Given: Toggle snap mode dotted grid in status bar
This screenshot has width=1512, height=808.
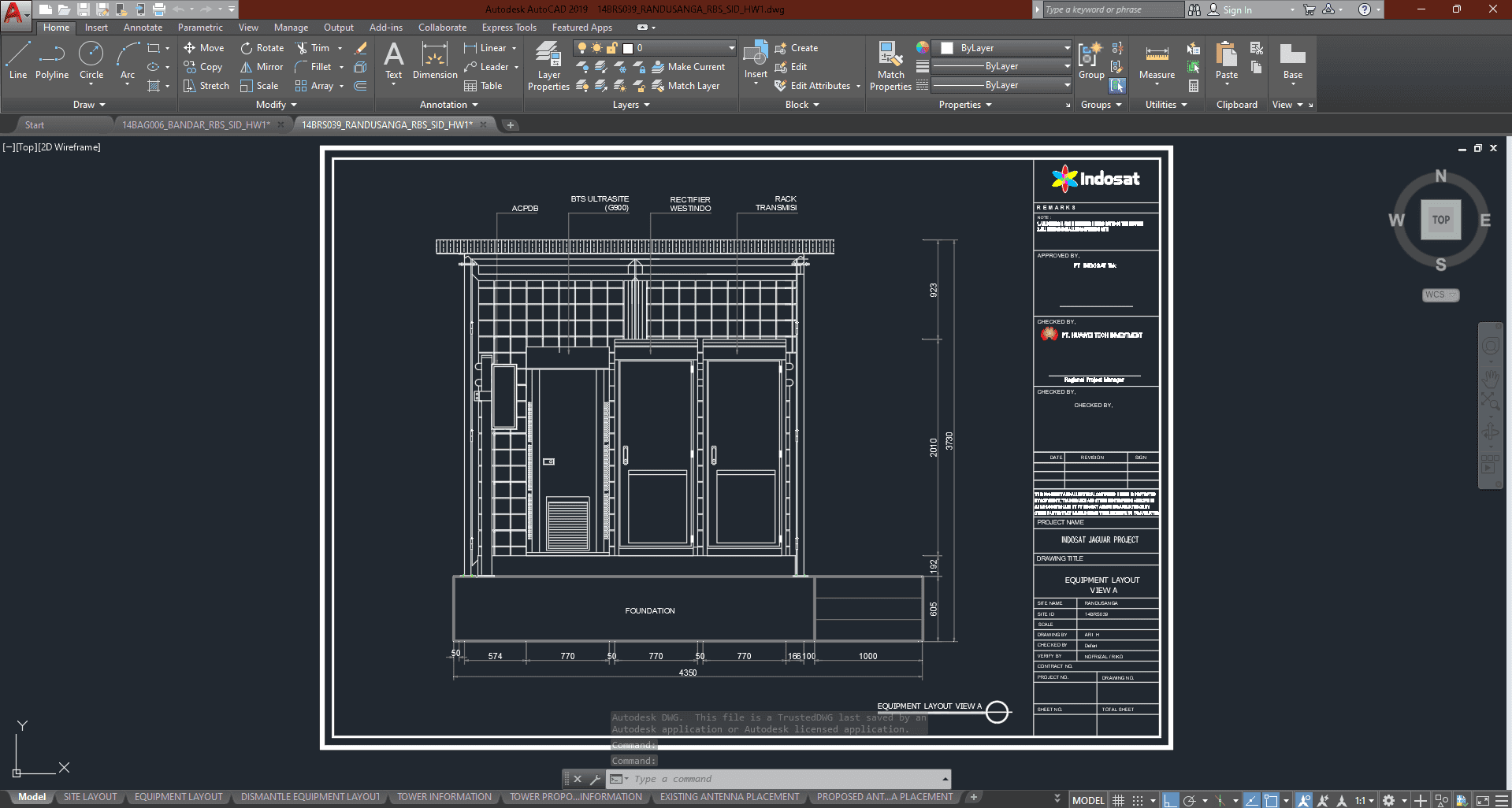Looking at the screenshot, I should click(1138, 800).
